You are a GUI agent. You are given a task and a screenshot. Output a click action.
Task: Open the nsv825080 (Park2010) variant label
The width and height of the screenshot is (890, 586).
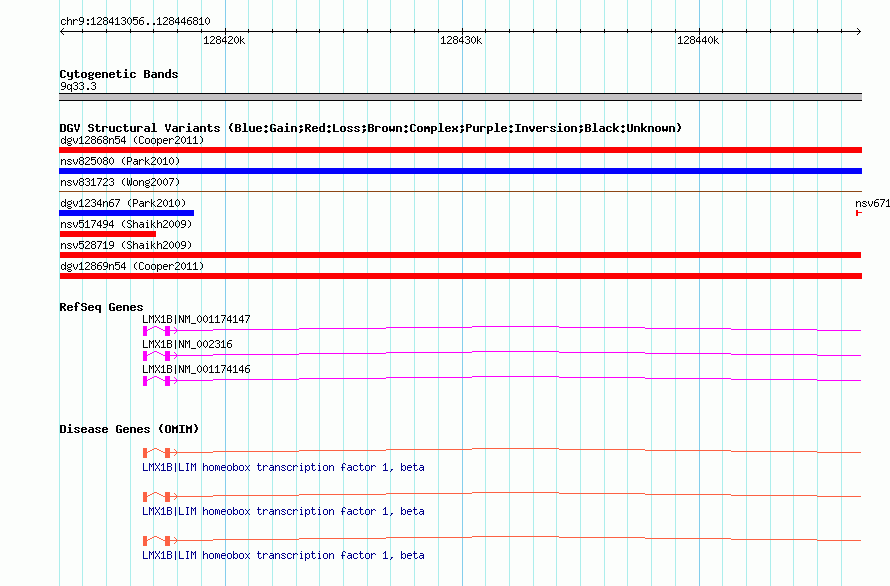[120, 161]
